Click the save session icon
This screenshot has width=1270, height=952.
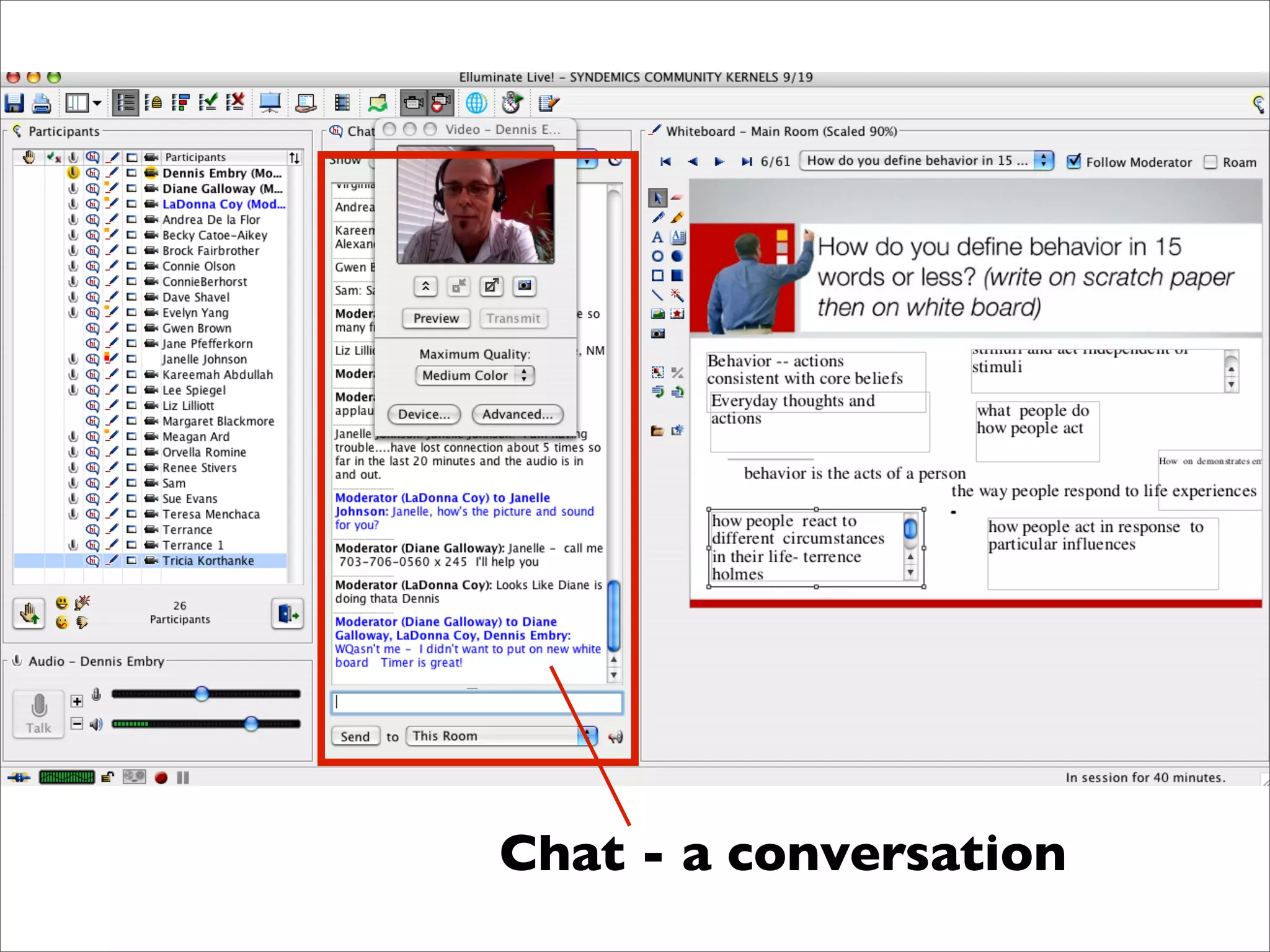pos(14,103)
